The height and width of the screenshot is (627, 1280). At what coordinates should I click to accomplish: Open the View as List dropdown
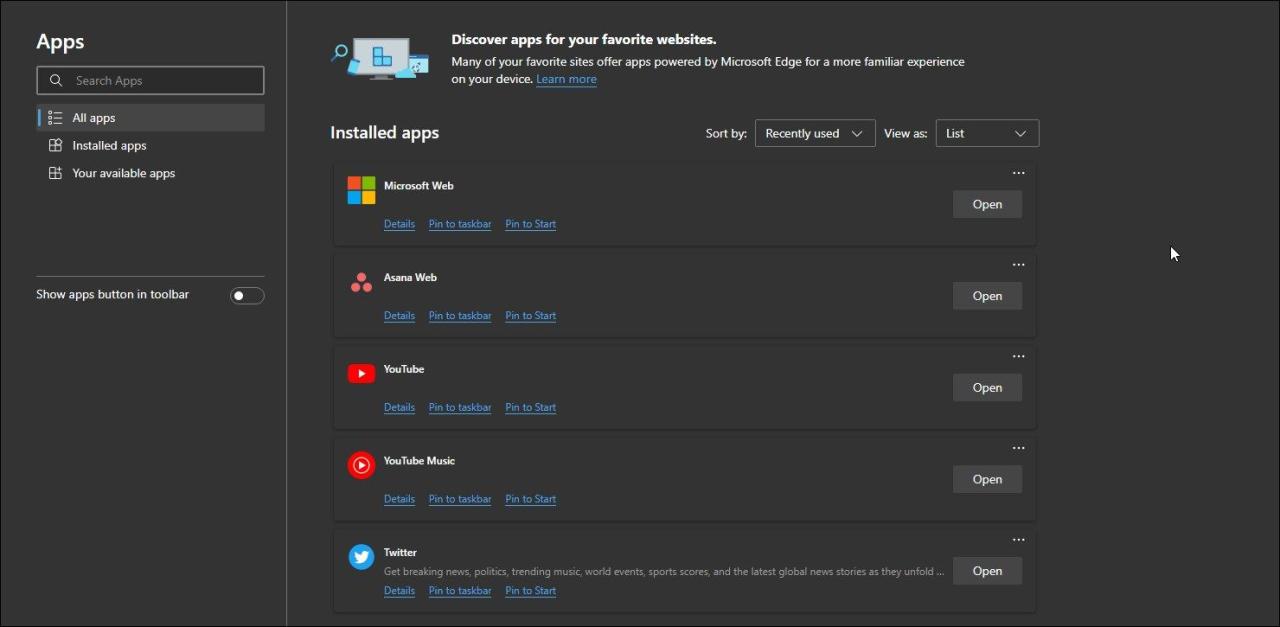tap(987, 133)
